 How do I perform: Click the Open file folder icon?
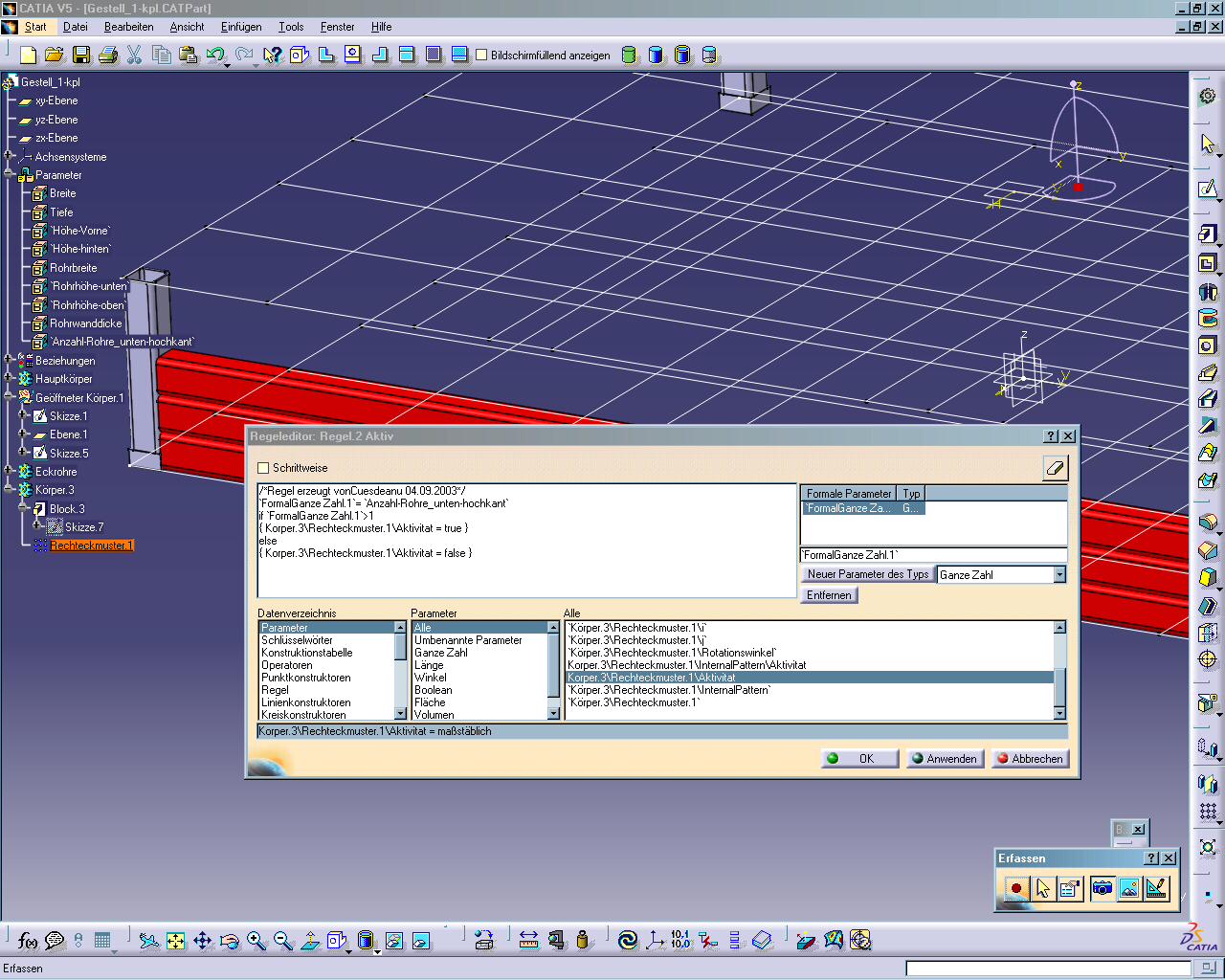(55, 56)
